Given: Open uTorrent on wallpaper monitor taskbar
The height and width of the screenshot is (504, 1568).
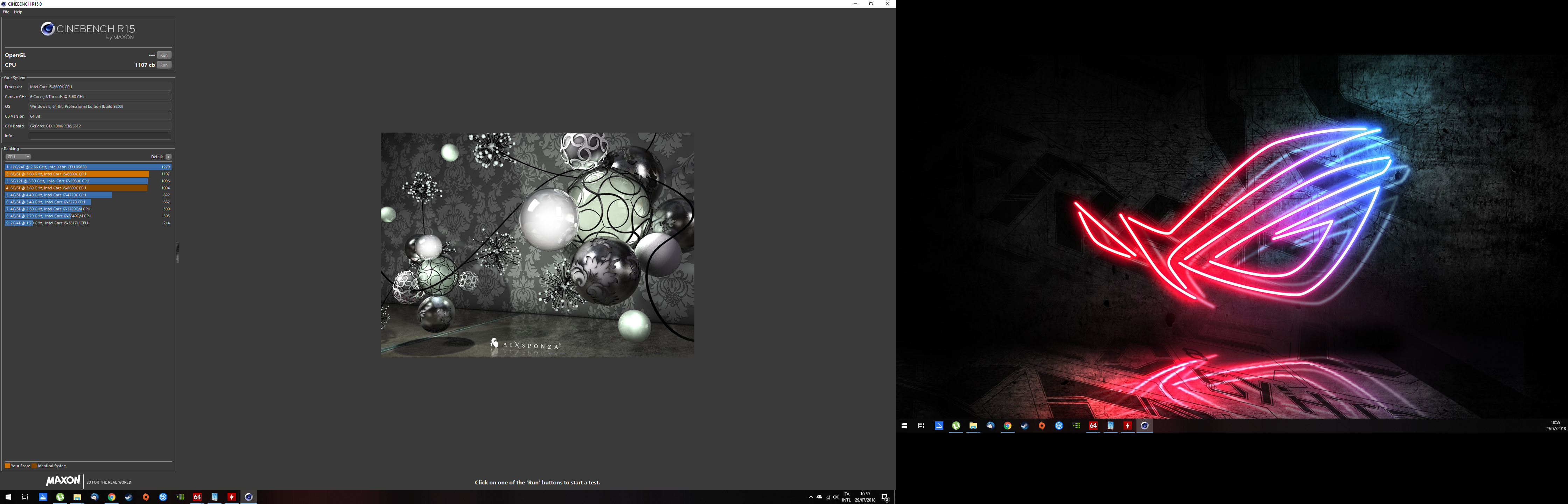Looking at the screenshot, I should click(956, 426).
